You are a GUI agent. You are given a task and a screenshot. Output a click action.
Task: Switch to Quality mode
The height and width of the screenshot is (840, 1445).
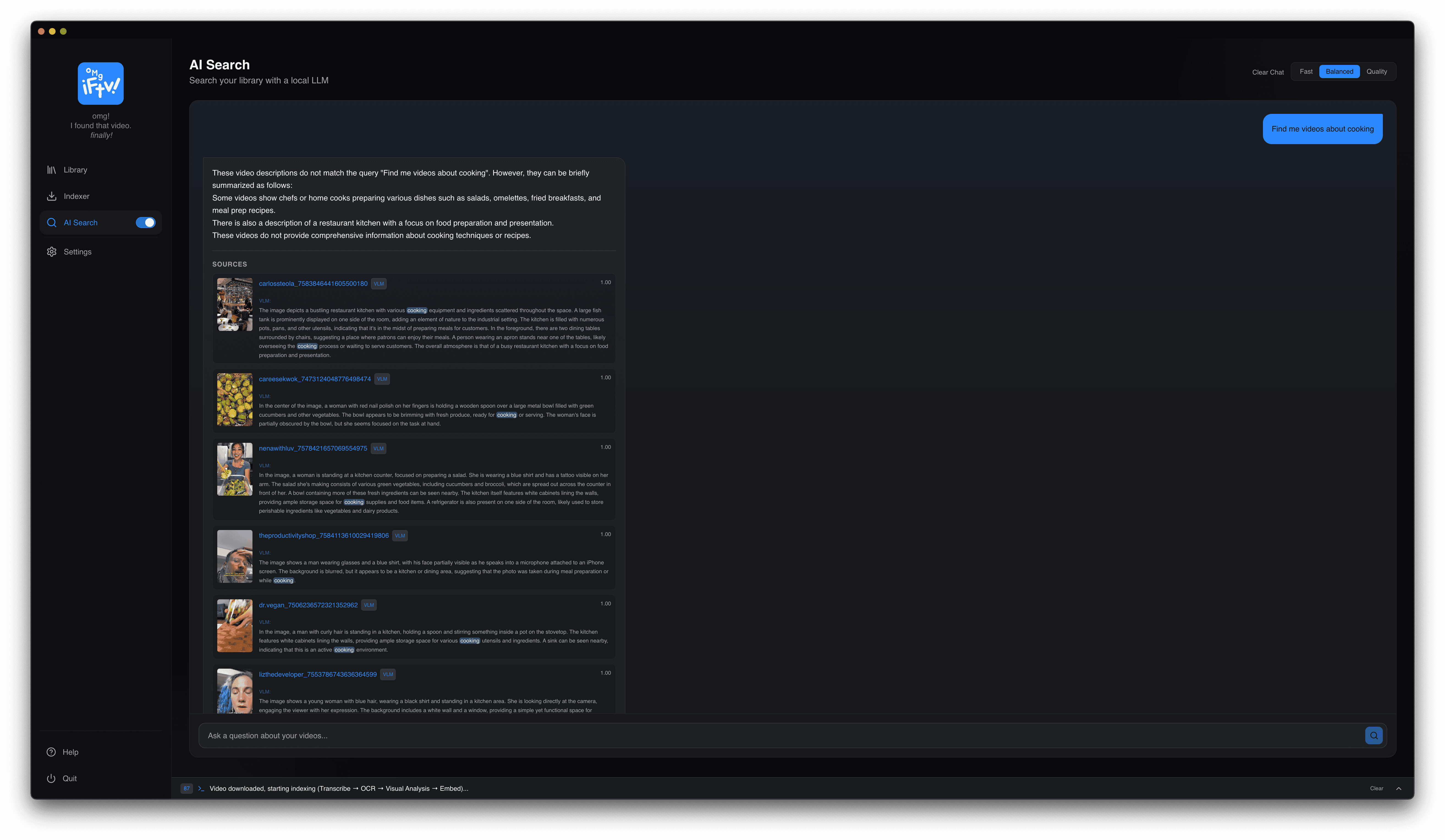tap(1376, 72)
